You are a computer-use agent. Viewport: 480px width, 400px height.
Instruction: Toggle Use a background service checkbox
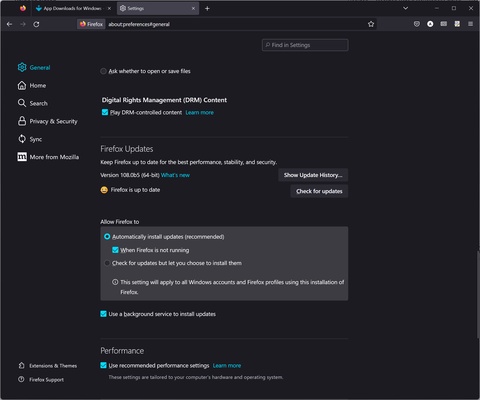(103, 314)
